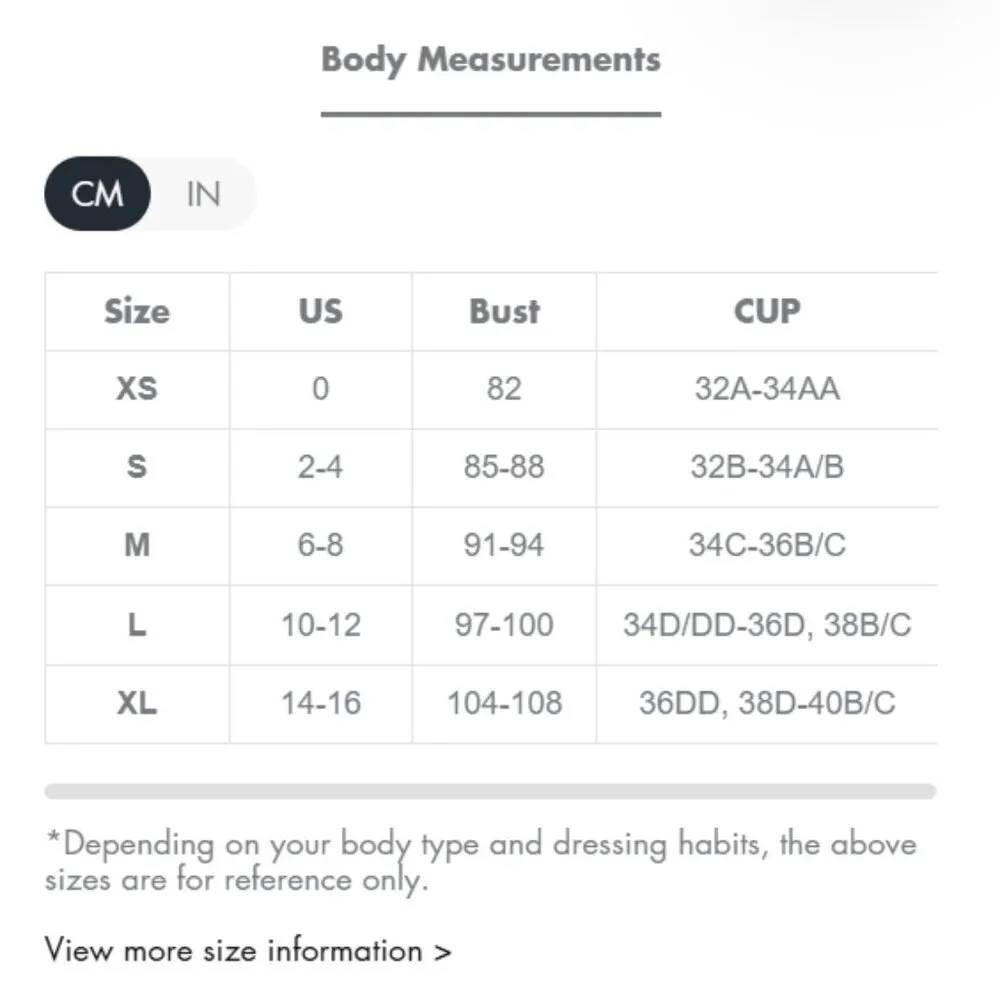1000x1000 pixels.
Task: Click the horizontal scrollbar below the size table
Action: point(490,792)
